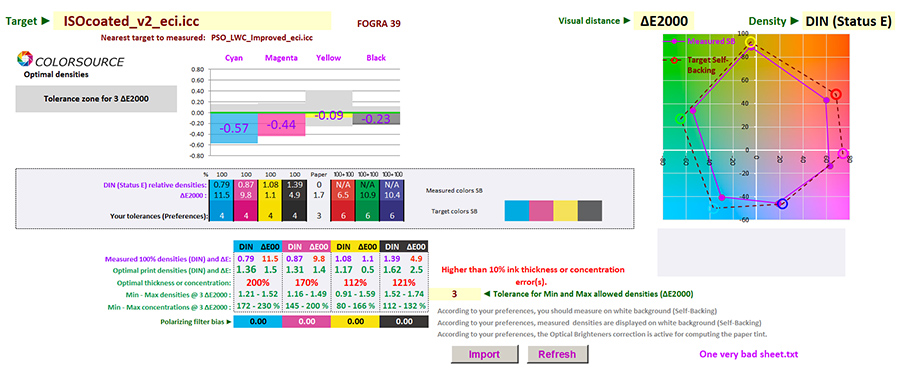The height and width of the screenshot is (377, 908).
Task: Select the magenta Polarizing filter bias cell
Action: 306,322
